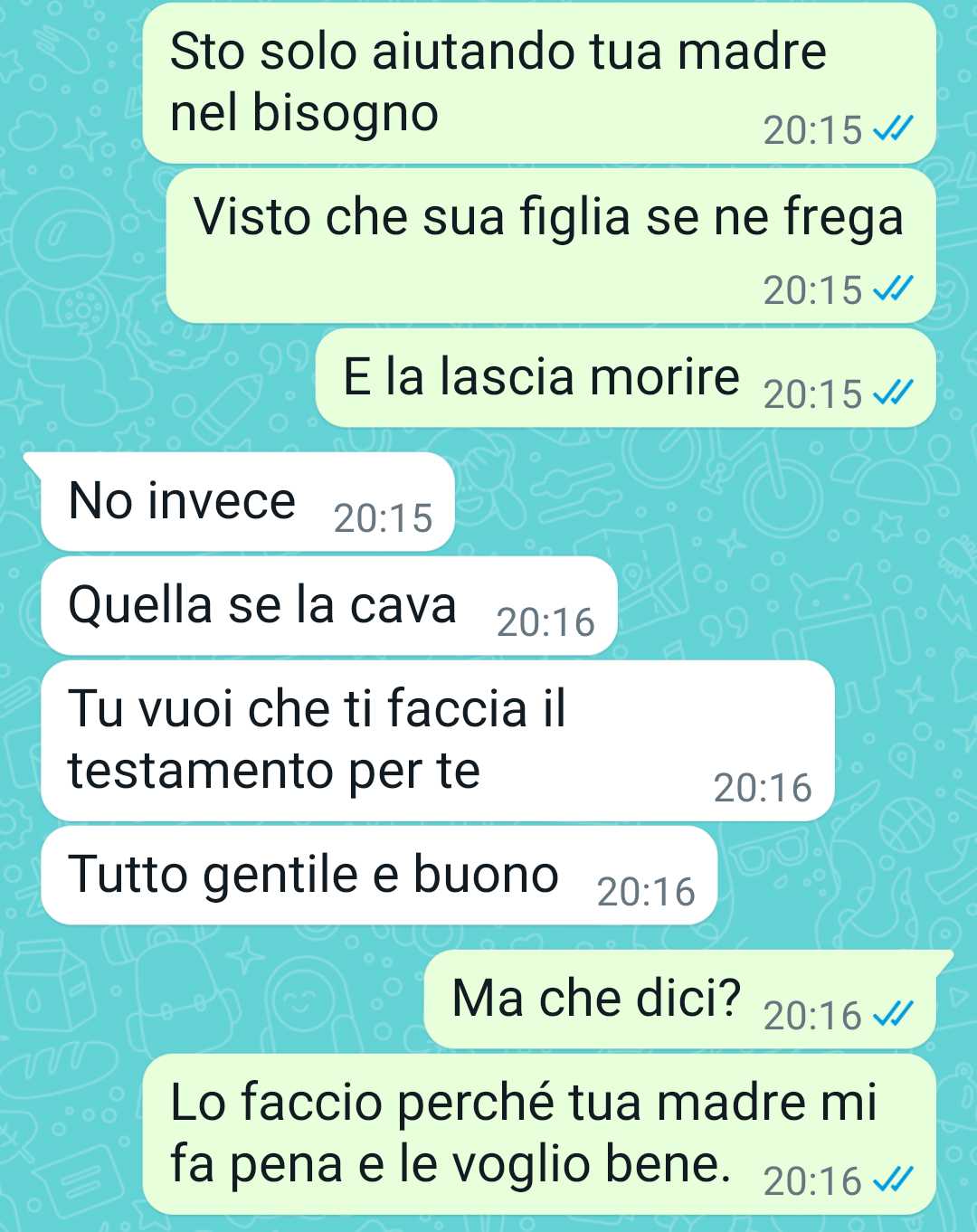Tap the 'No invece' received message
This screenshot has height=1232, width=977.
pos(246,502)
